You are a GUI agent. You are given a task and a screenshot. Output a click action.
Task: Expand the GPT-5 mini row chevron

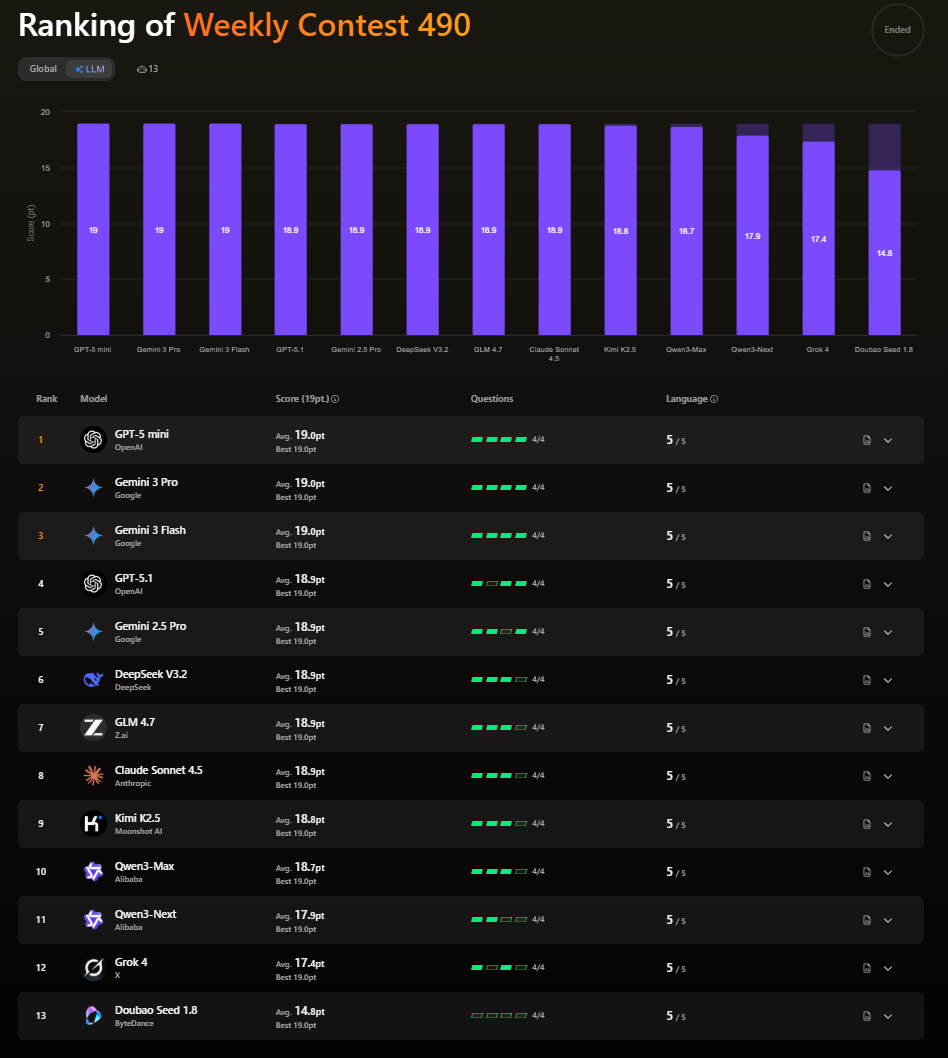click(888, 440)
